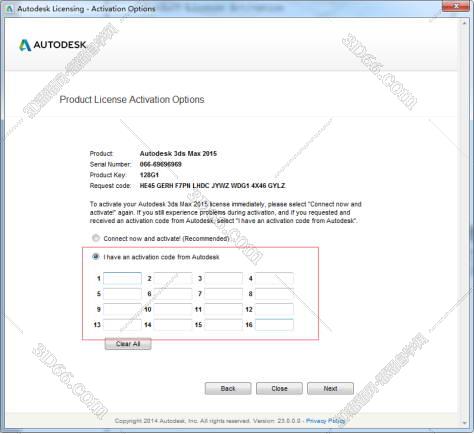This screenshot has width=474, height=434.
Task: Click activation code field 4
Action: pos(274,278)
